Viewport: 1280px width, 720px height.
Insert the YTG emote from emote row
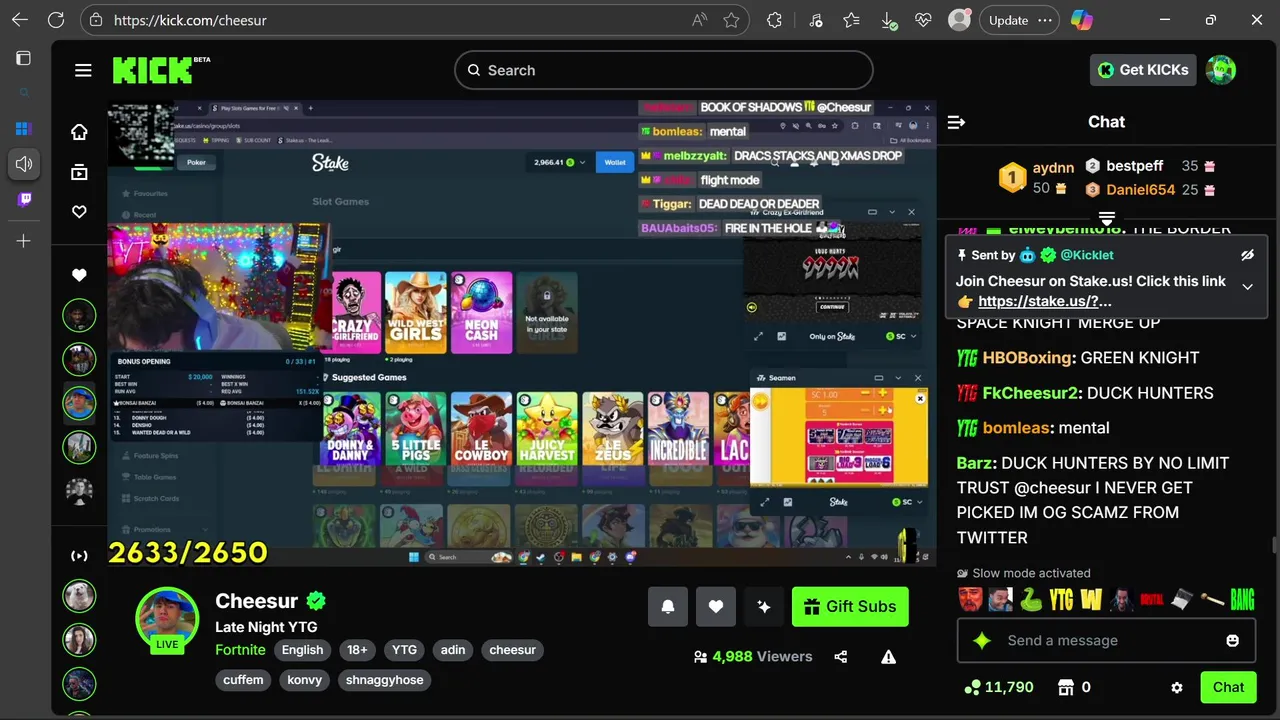[x=1061, y=600]
